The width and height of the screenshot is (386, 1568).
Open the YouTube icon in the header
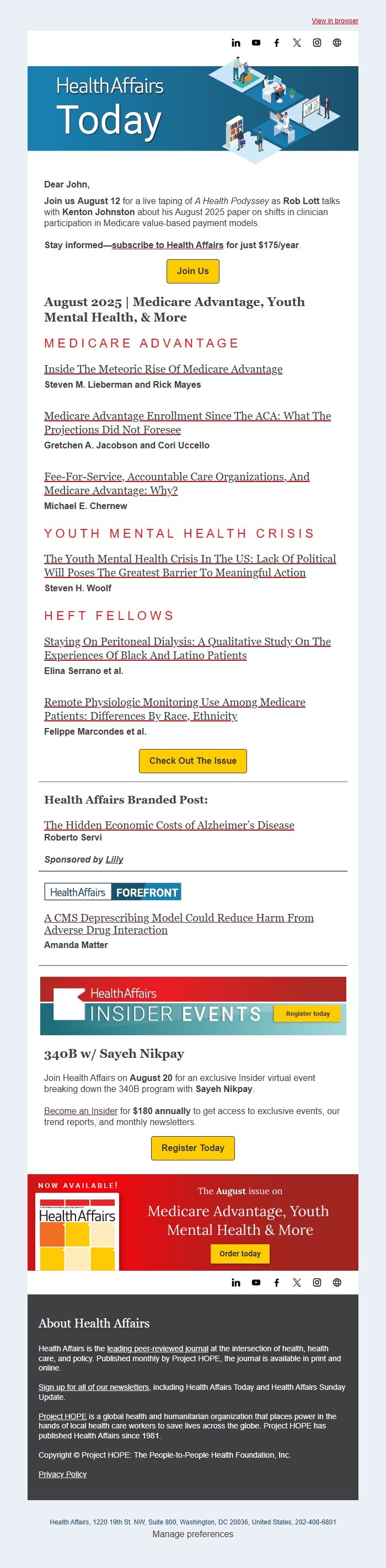coord(256,42)
